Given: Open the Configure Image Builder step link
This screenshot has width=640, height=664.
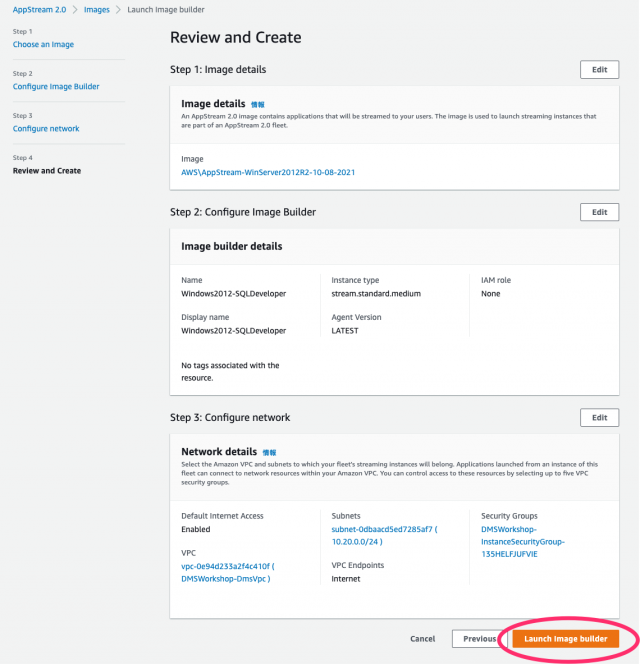Looking at the screenshot, I should click(56, 86).
